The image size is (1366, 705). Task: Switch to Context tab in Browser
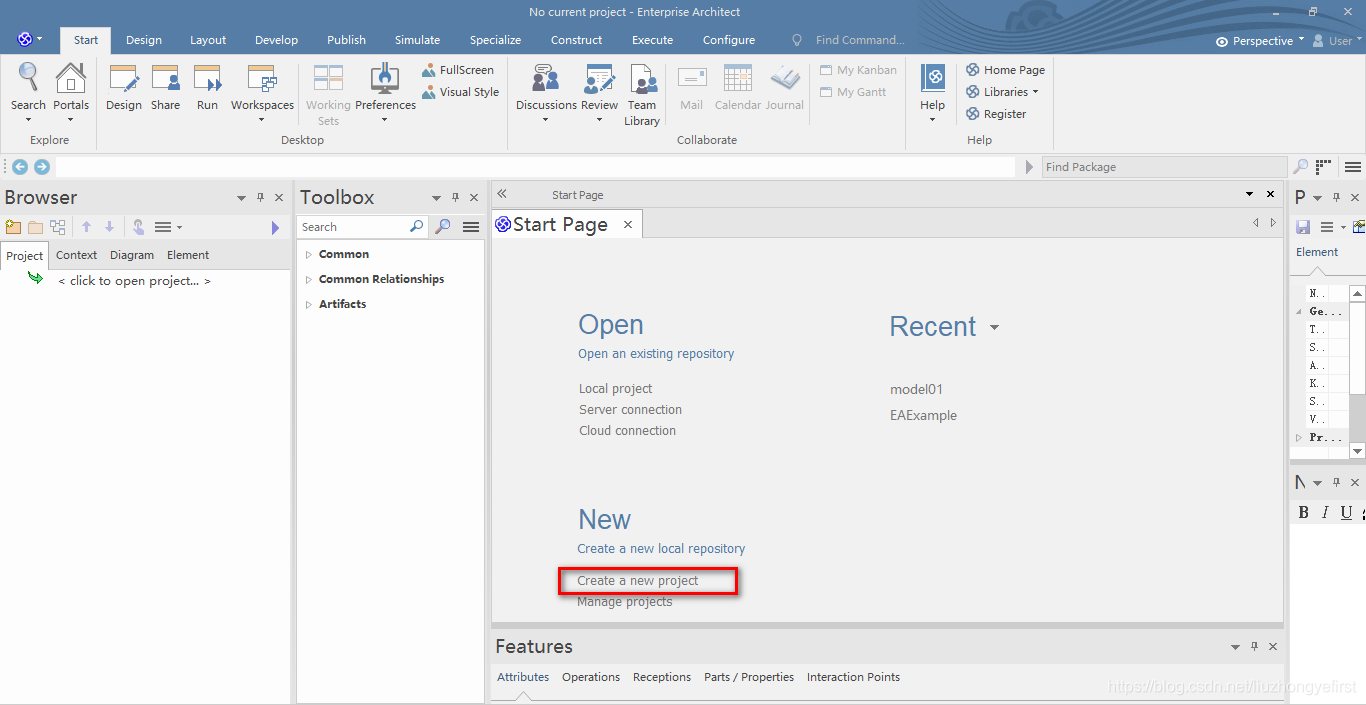(76, 255)
